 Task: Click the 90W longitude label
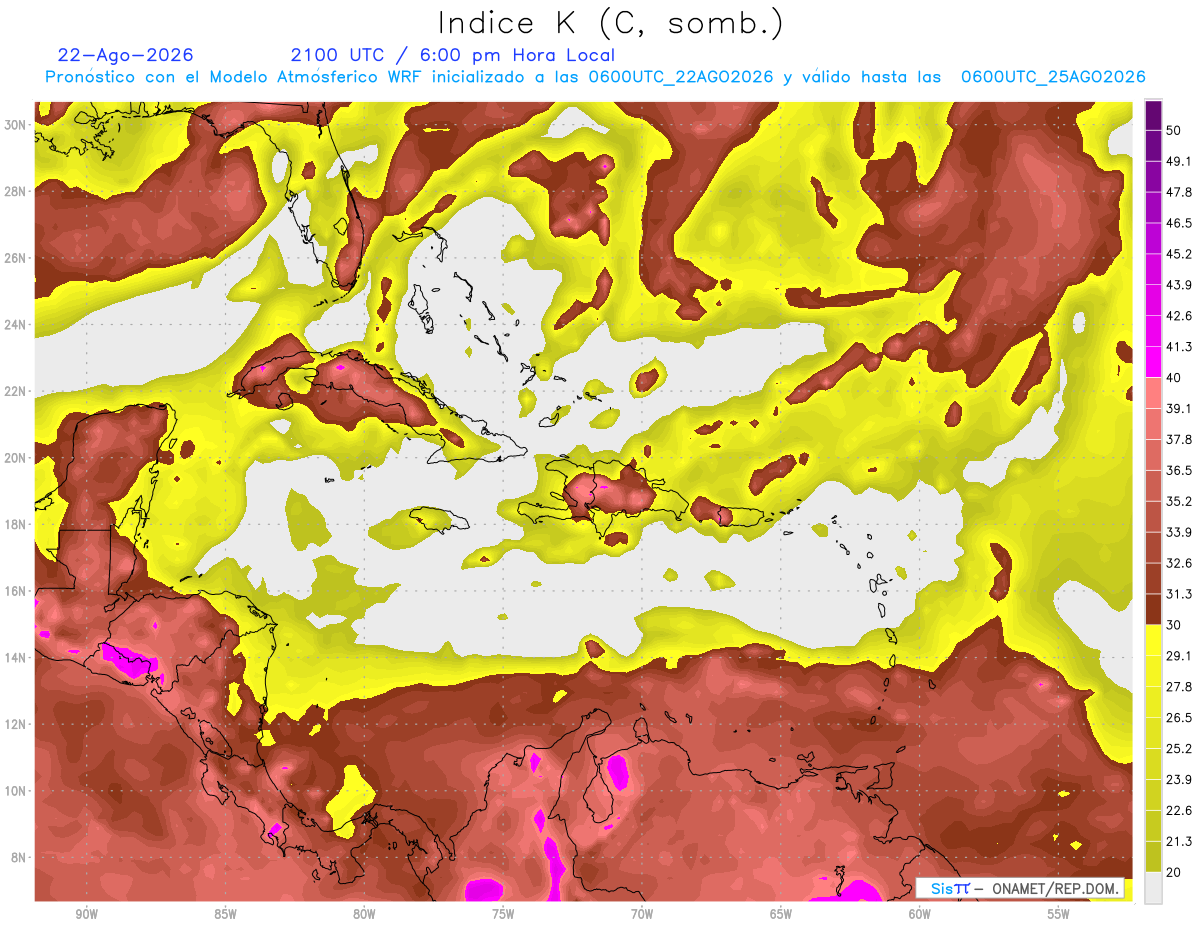click(x=86, y=914)
